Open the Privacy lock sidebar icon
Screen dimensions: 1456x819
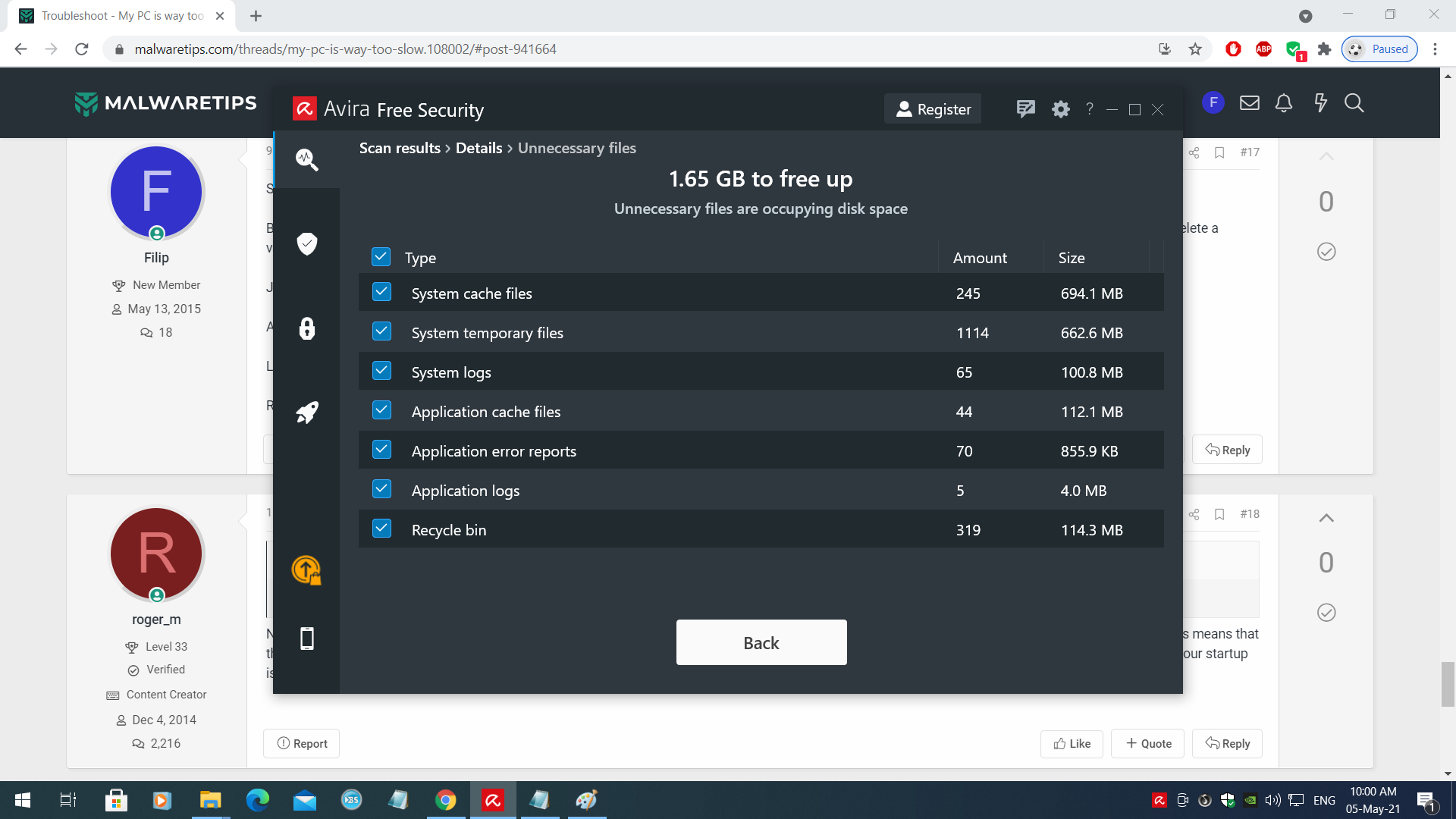point(306,328)
